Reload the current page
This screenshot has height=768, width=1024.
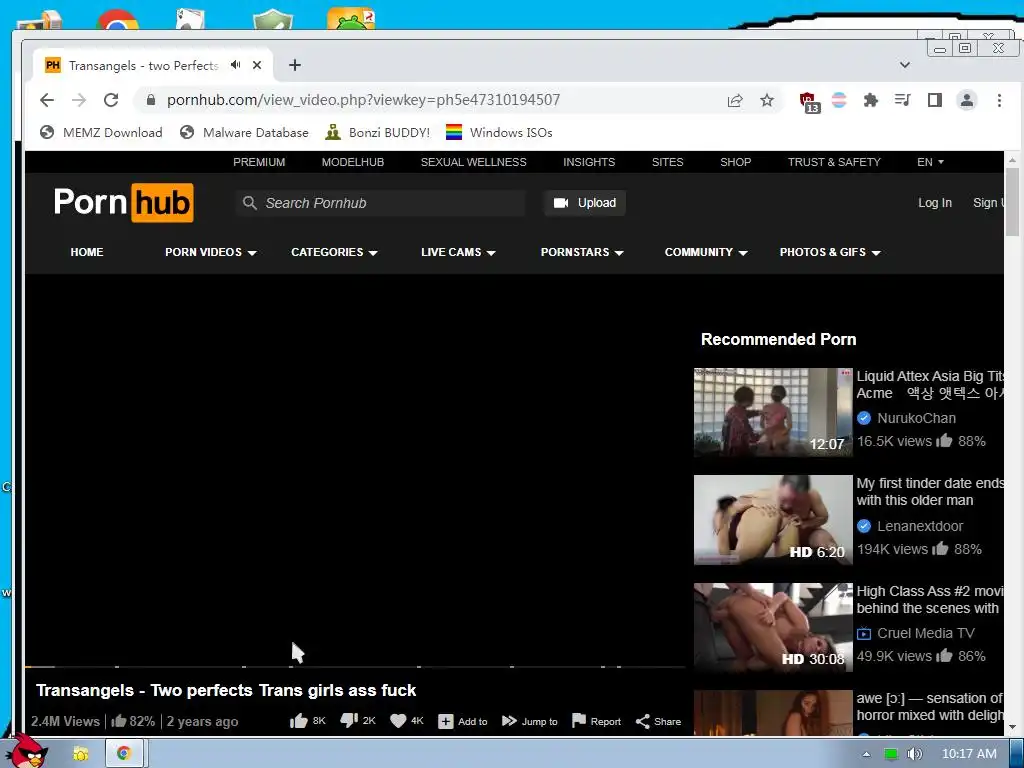(x=111, y=100)
